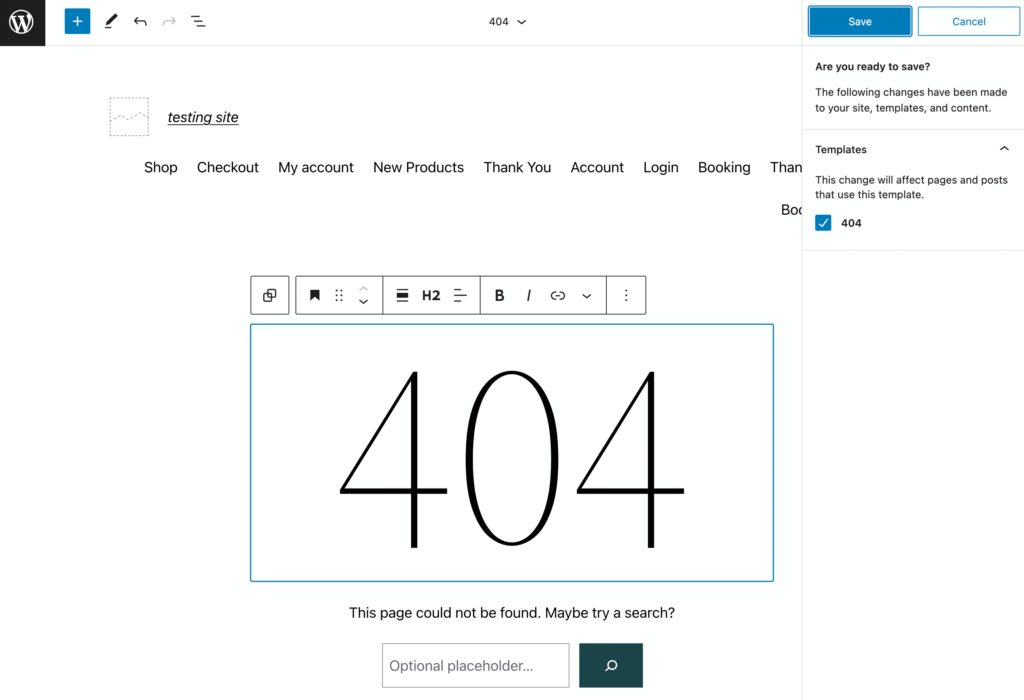Image resolution: width=1024 pixels, height=700 pixels.
Task: Open the block inserter
Action: coord(77,21)
